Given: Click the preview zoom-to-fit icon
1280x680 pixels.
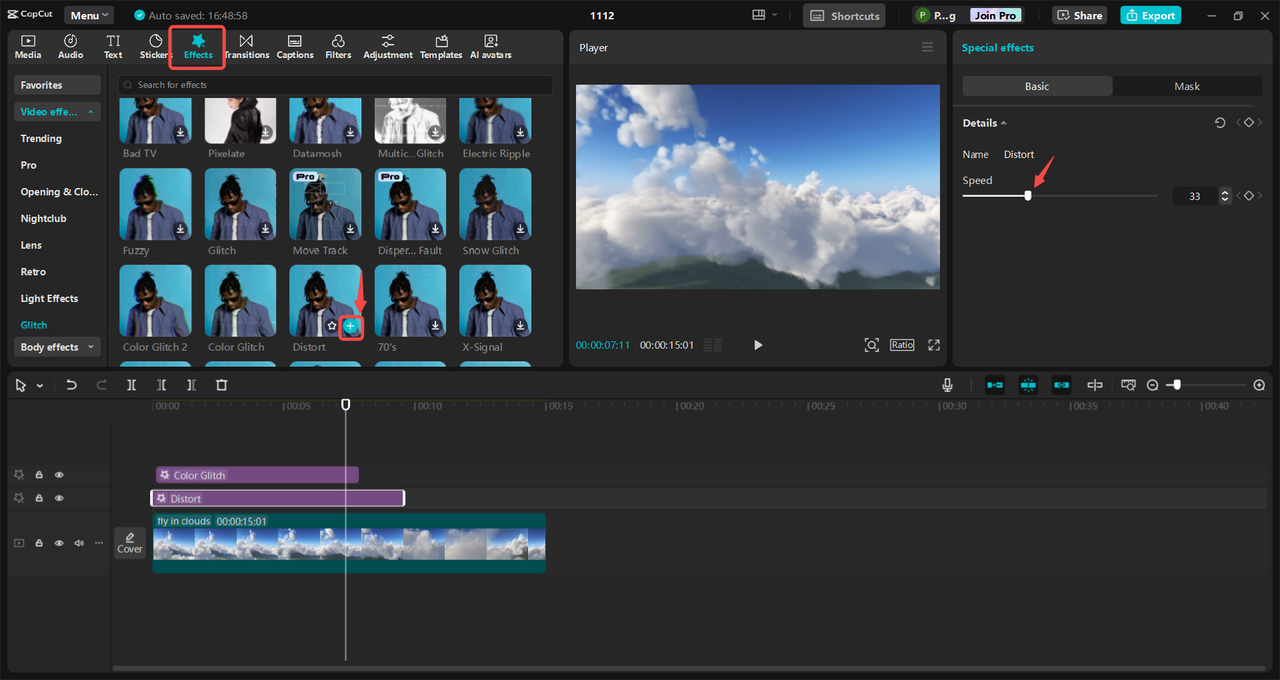Looking at the screenshot, I should click(872, 345).
